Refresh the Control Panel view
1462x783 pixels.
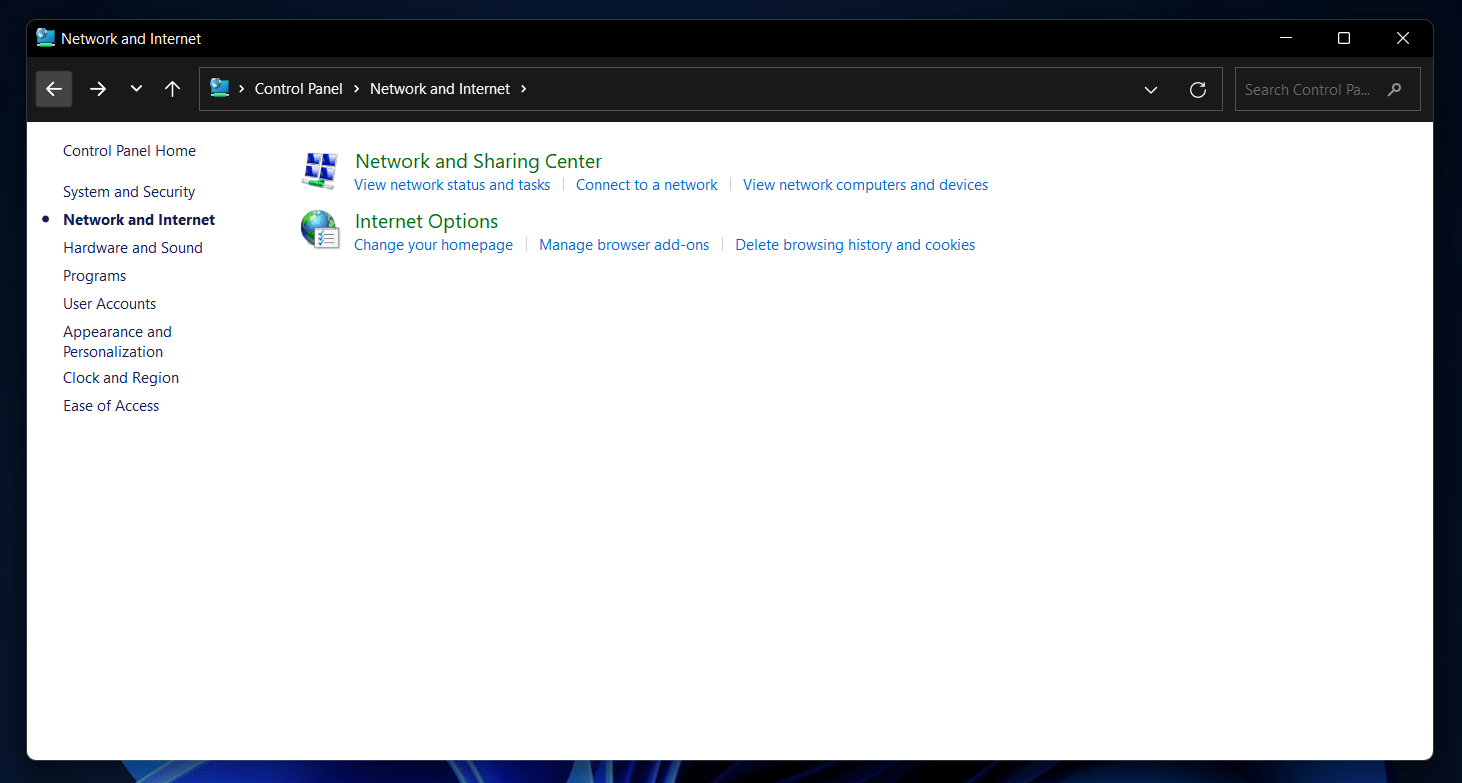click(1197, 90)
